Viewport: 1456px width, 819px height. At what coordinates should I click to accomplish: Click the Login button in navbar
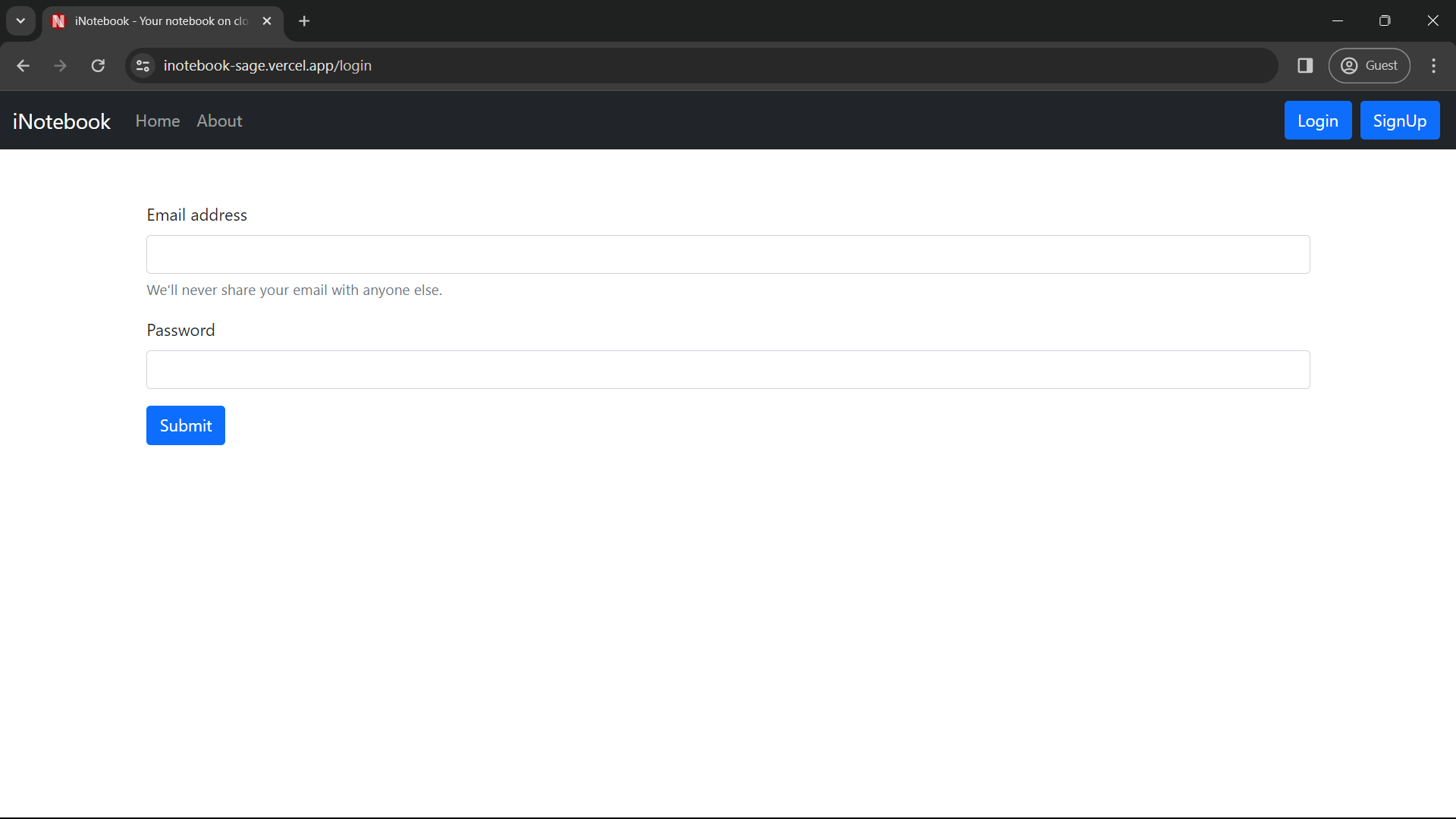(1318, 121)
